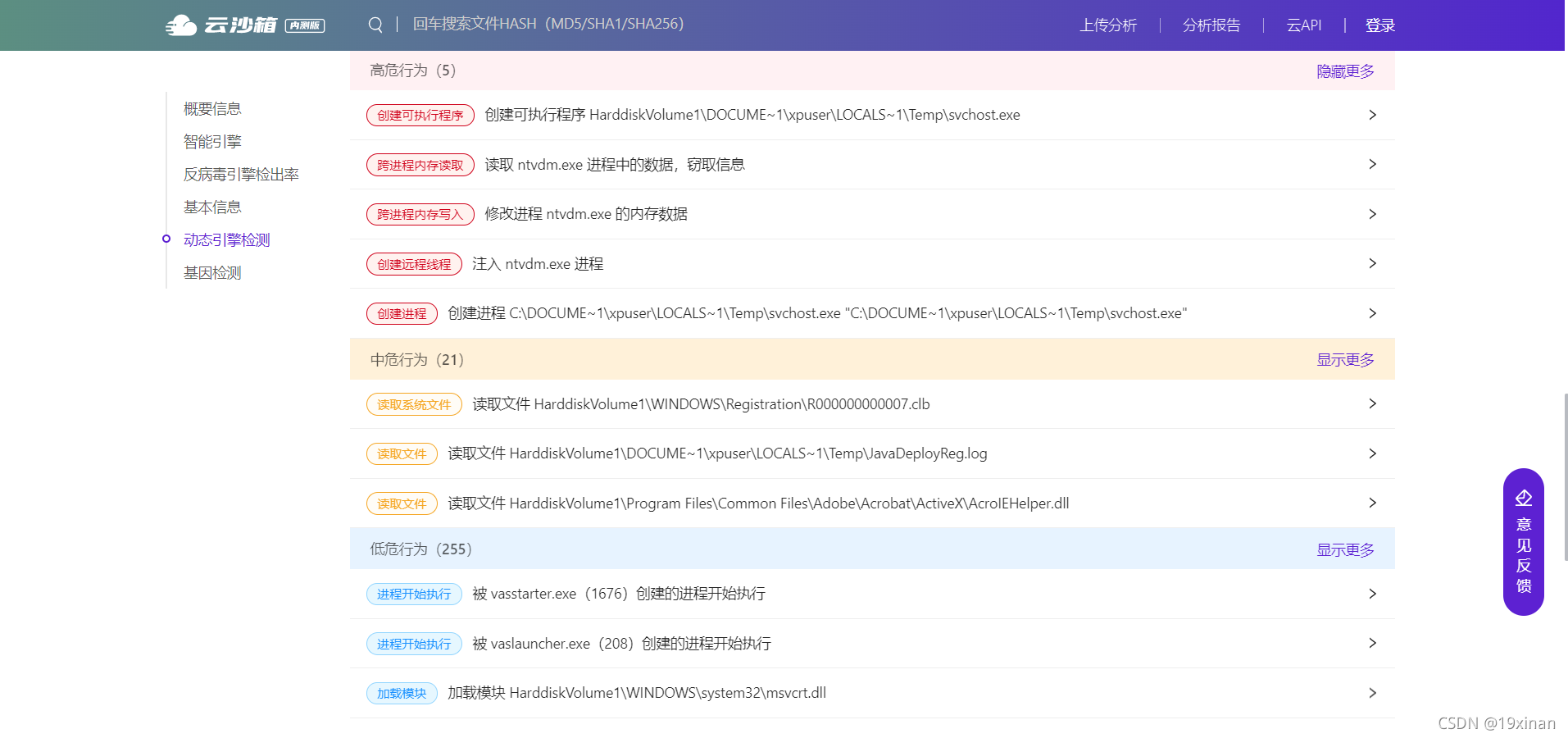1568x738 pixels.
Task: Click text 被 vaslauncher.exe (208) 创建的进程开始执行
Action: point(621,644)
